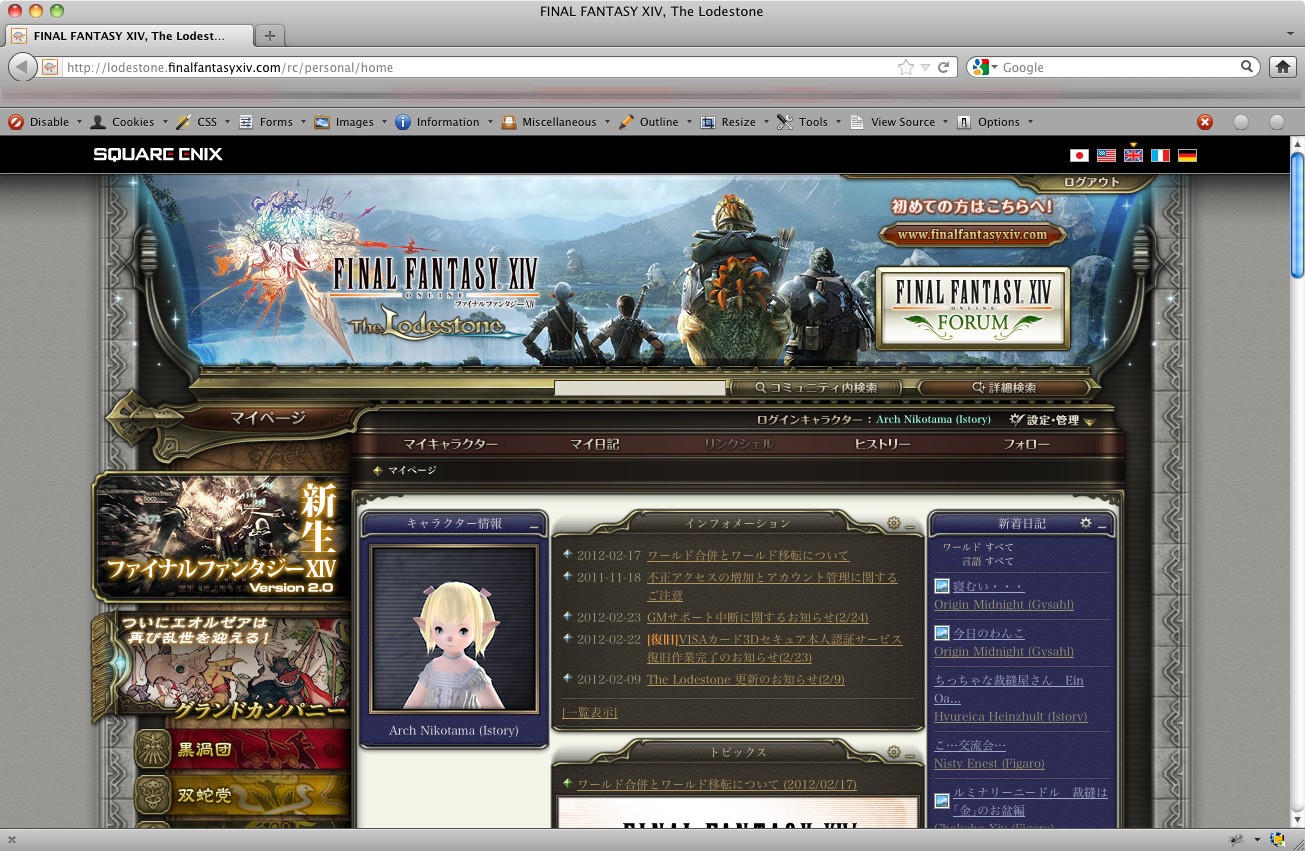
Task: Select the French flag language icon
Action: click(1160, 155)
